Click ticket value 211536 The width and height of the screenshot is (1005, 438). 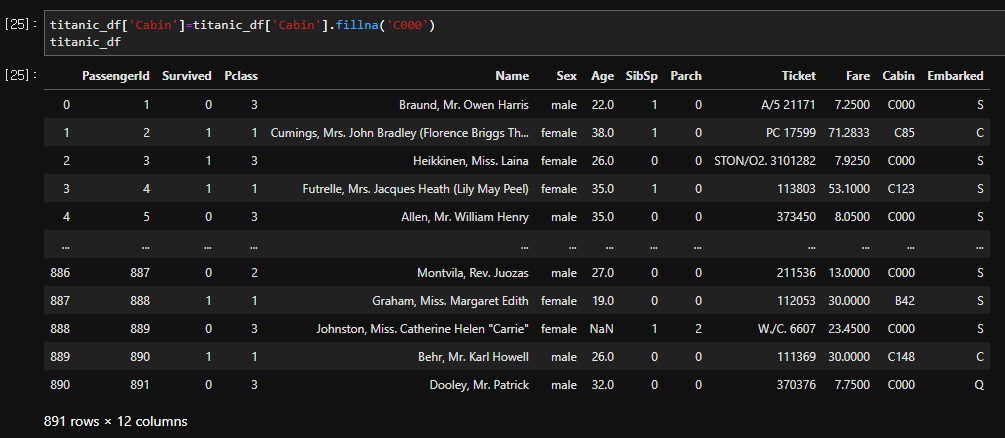pyautogui.click(x=797, y=273)
